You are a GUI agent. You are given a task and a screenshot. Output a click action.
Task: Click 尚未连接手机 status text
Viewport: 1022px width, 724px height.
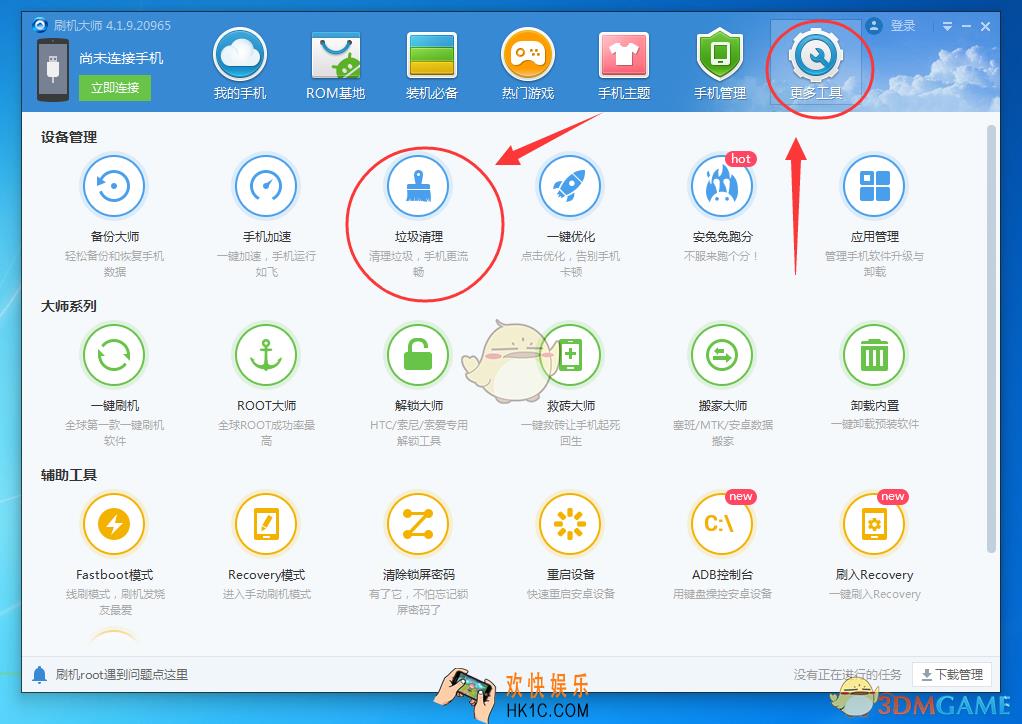click(121, 58)
